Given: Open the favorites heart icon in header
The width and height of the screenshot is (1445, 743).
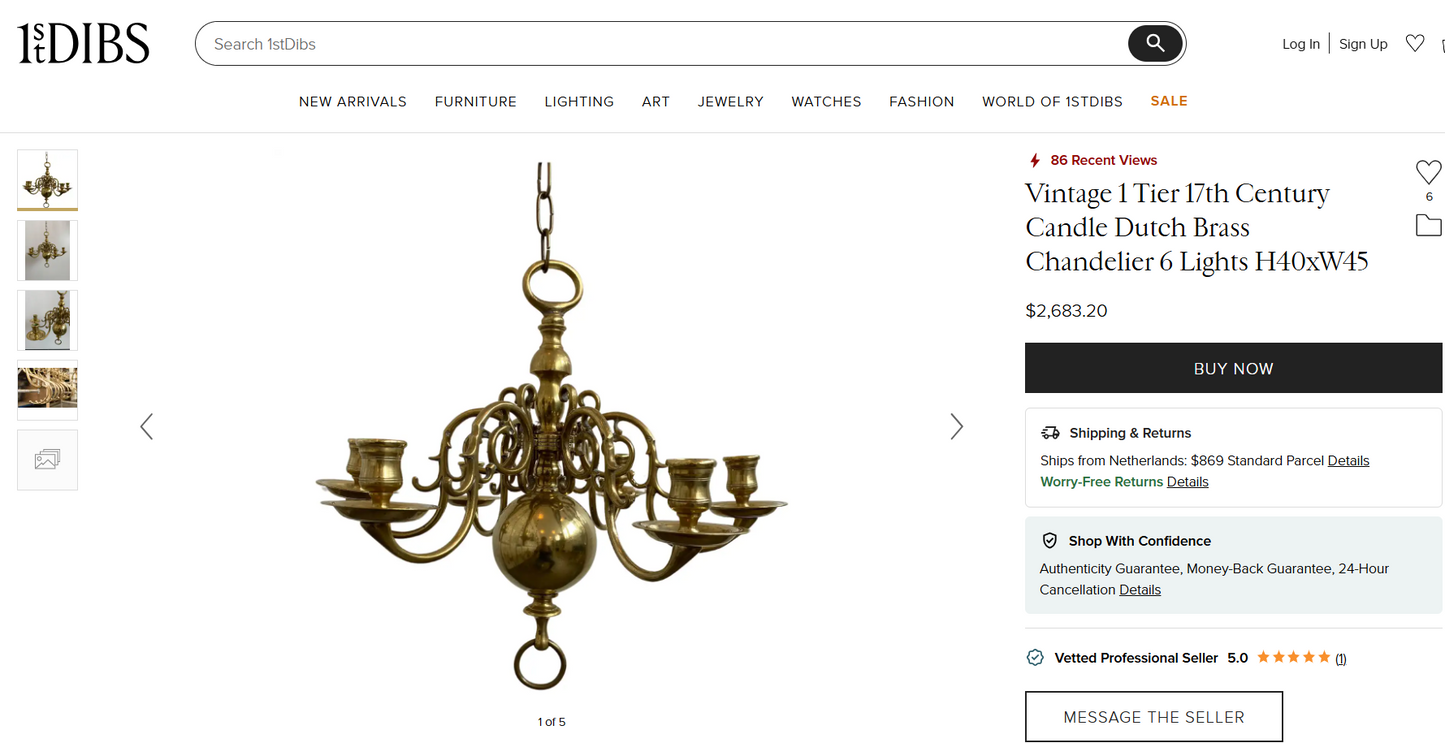Looking at the screenshot, I should (1414, 43).
